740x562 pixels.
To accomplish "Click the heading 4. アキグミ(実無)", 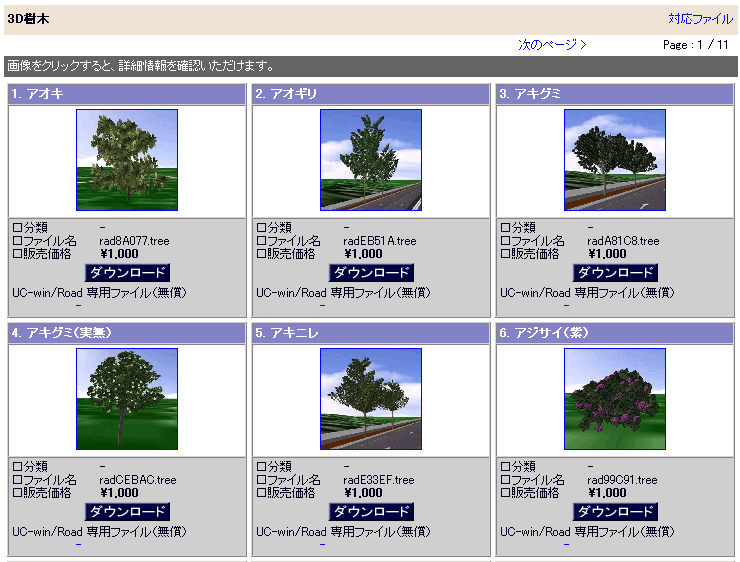I will click(x=61, y=333).
